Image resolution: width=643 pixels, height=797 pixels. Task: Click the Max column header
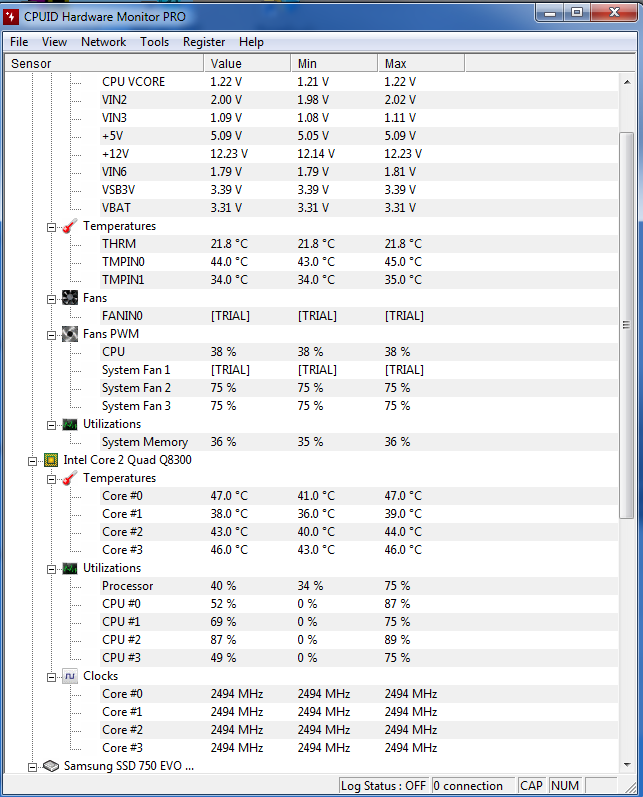click(421, 64)
